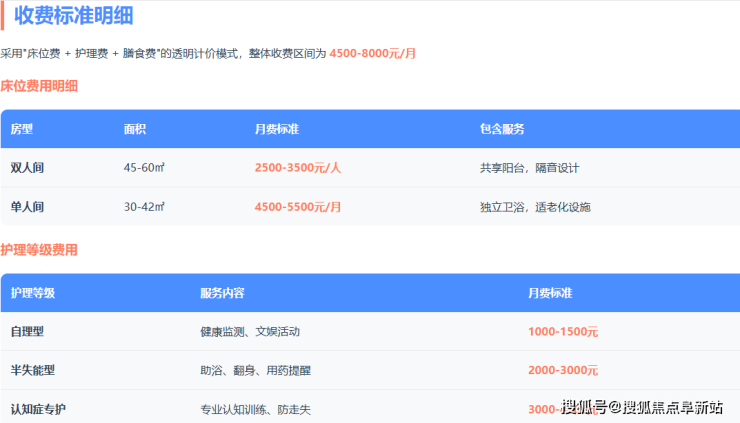Select the 2000-3000元 monthly fee
Image resolution: width=740 pixels, height=423 pixels.
(563, 371)
